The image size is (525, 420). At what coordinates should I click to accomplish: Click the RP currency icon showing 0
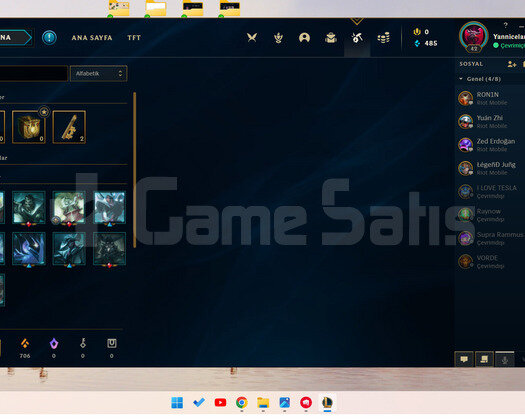pyautogui.click(x=417, y=32)
